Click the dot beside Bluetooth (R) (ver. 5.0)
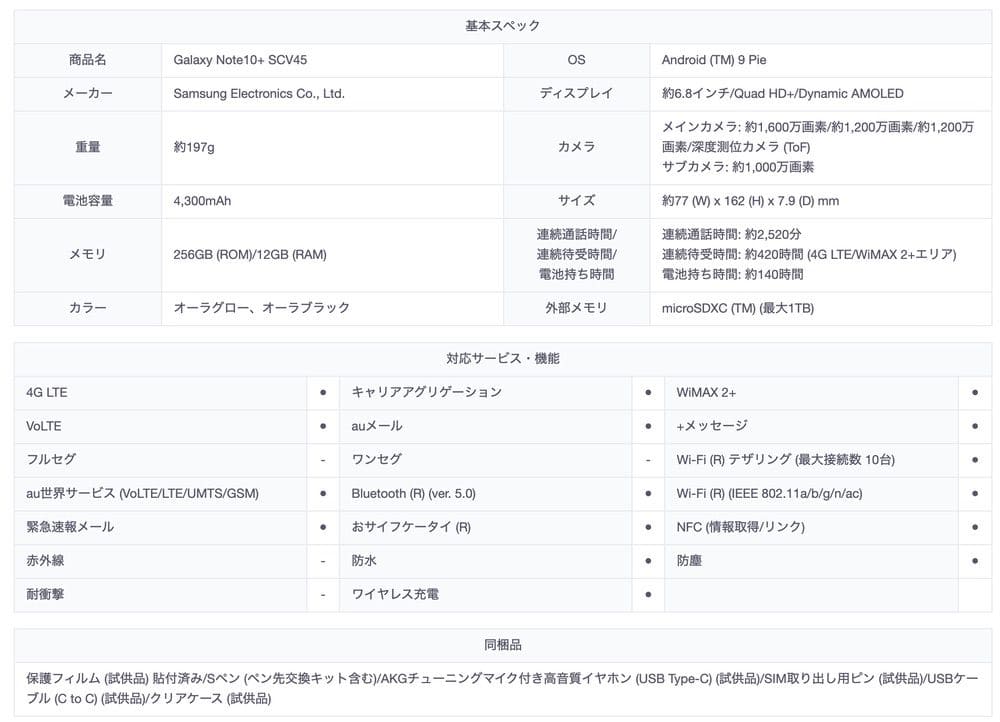Viewport: 1000px width, 722px height. pyautogui.click(x=648, y=494)
